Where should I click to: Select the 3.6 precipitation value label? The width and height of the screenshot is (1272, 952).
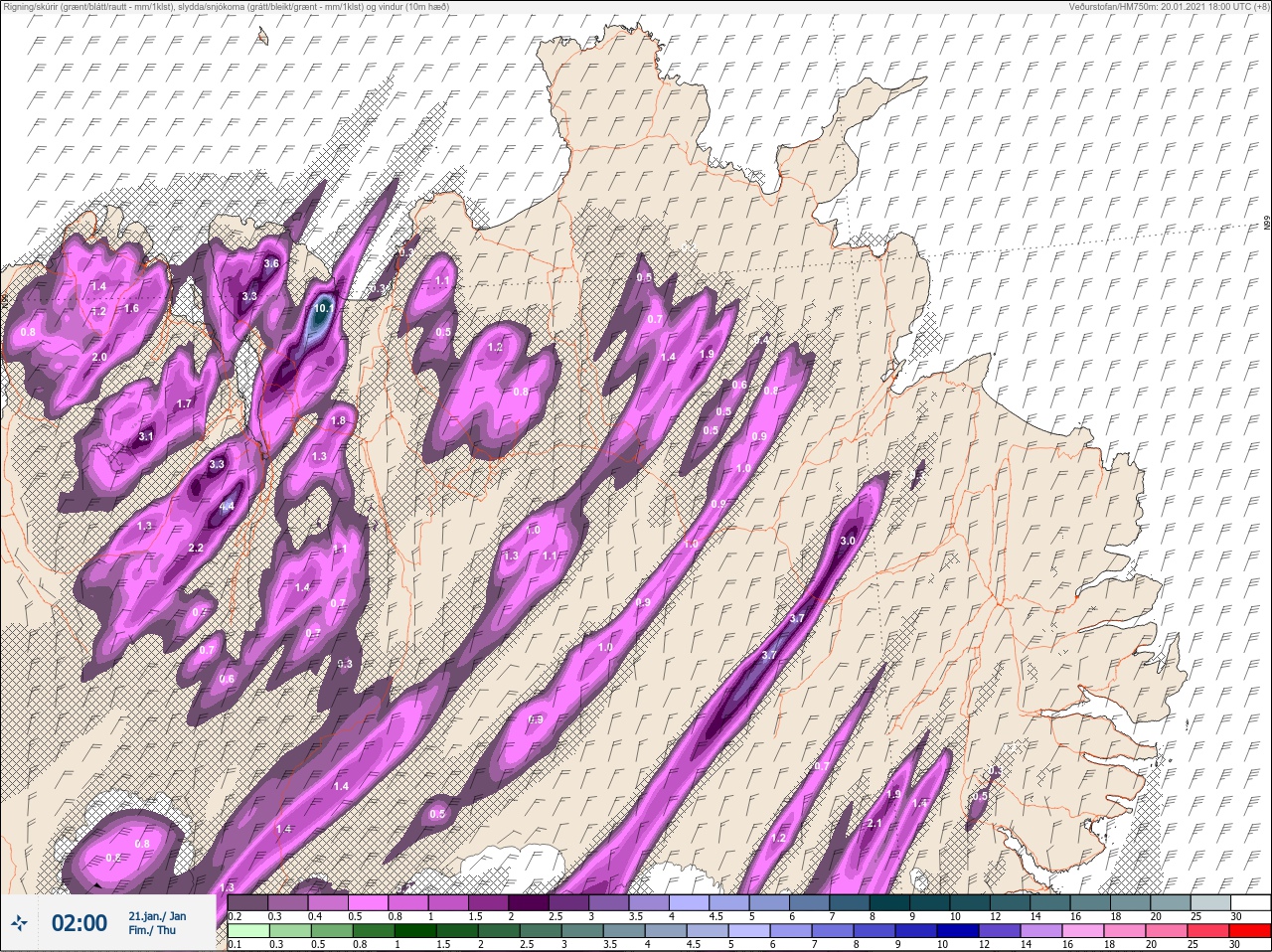[271, 263]
